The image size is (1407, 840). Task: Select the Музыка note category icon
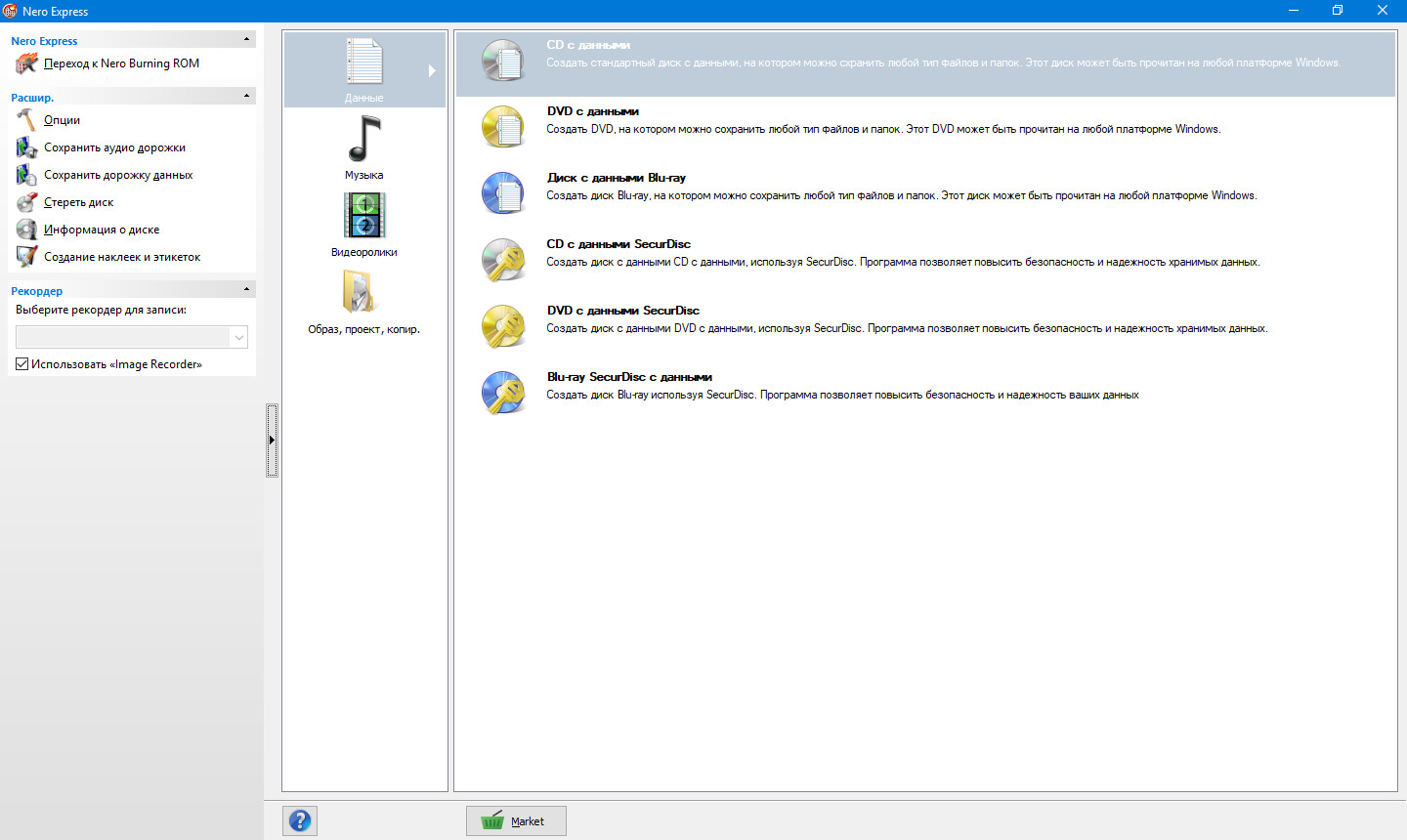363,139
